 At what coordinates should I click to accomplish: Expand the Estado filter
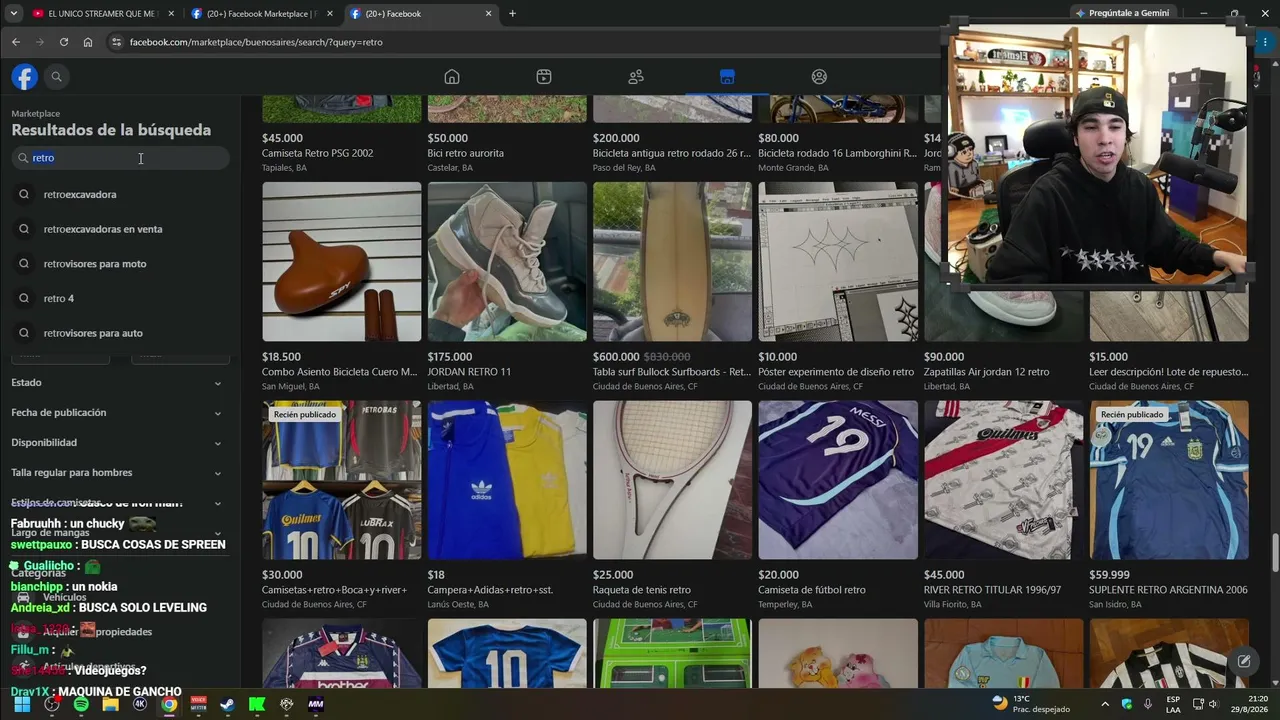pyautogui.click(x=116, y=383)
